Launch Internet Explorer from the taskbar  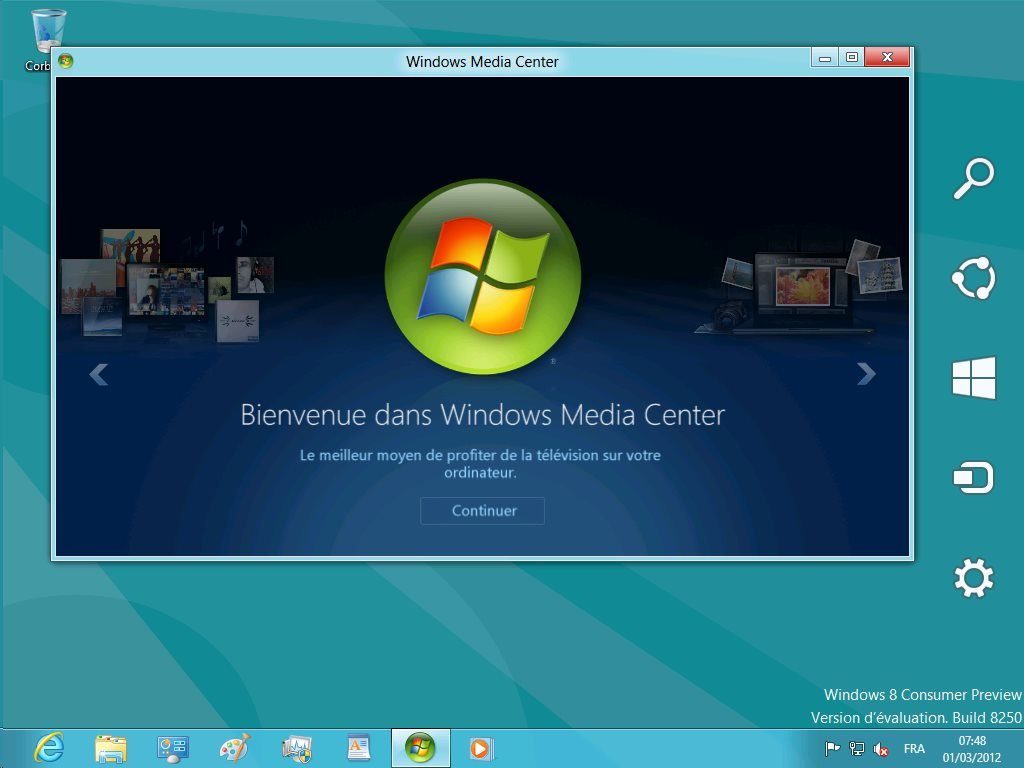point(50,748)
